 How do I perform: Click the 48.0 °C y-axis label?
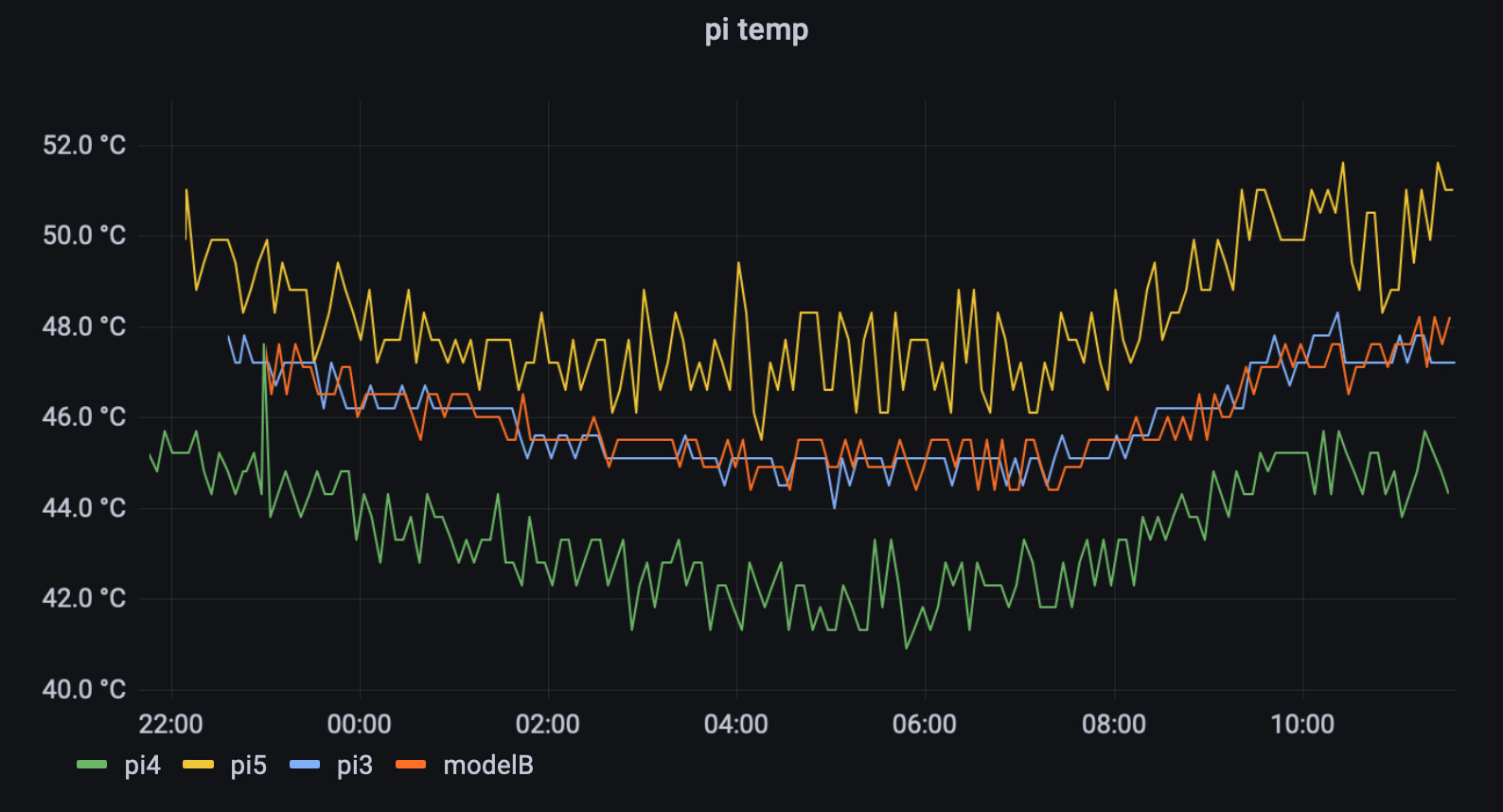tap(84, 327)
